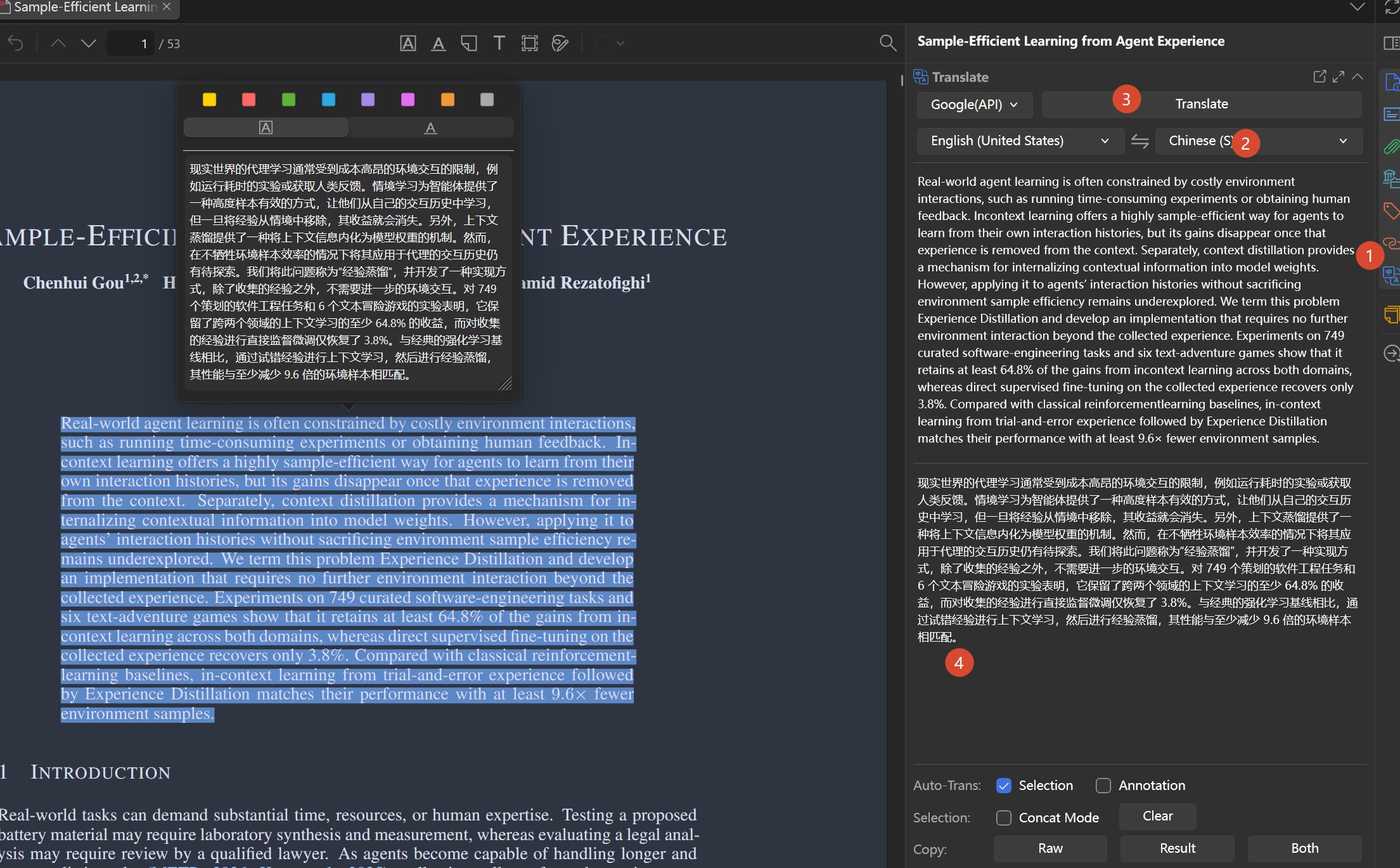Click the sync icon at top right
The width and height of the screenshot is (1400, 868).
click(x=1391, y=8)
